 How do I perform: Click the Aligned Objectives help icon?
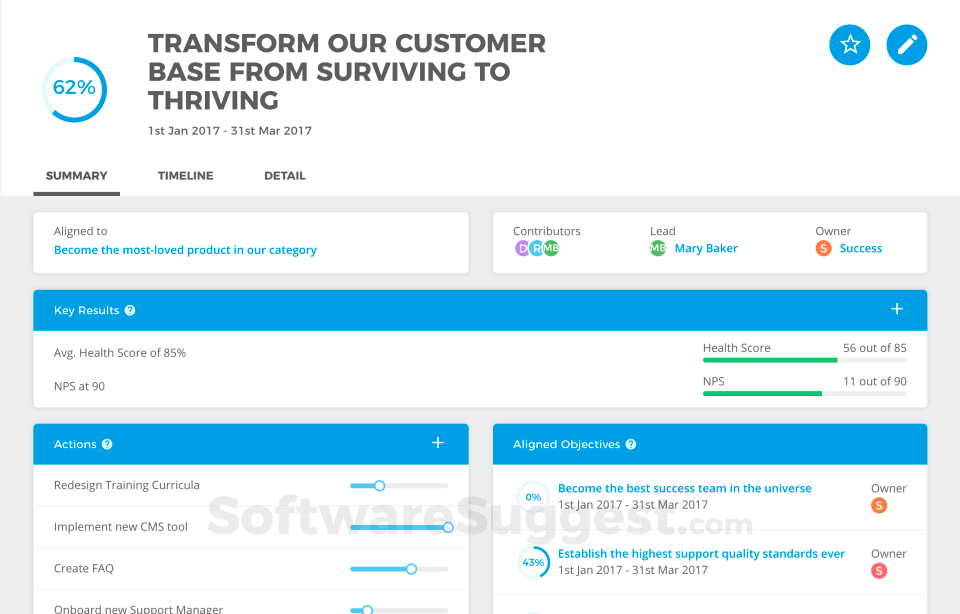click(631, 445)
